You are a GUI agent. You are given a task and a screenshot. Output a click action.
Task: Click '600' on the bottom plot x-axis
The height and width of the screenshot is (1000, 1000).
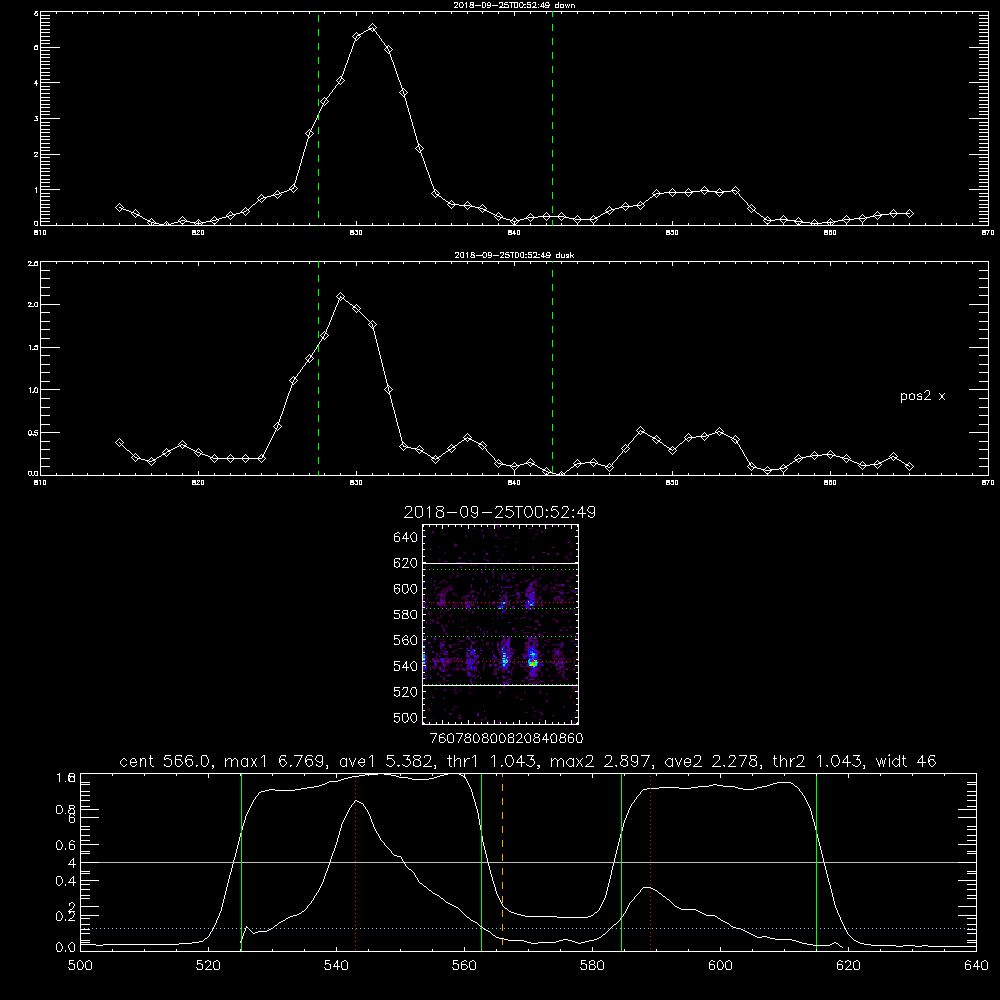click(x=720, y=966)
